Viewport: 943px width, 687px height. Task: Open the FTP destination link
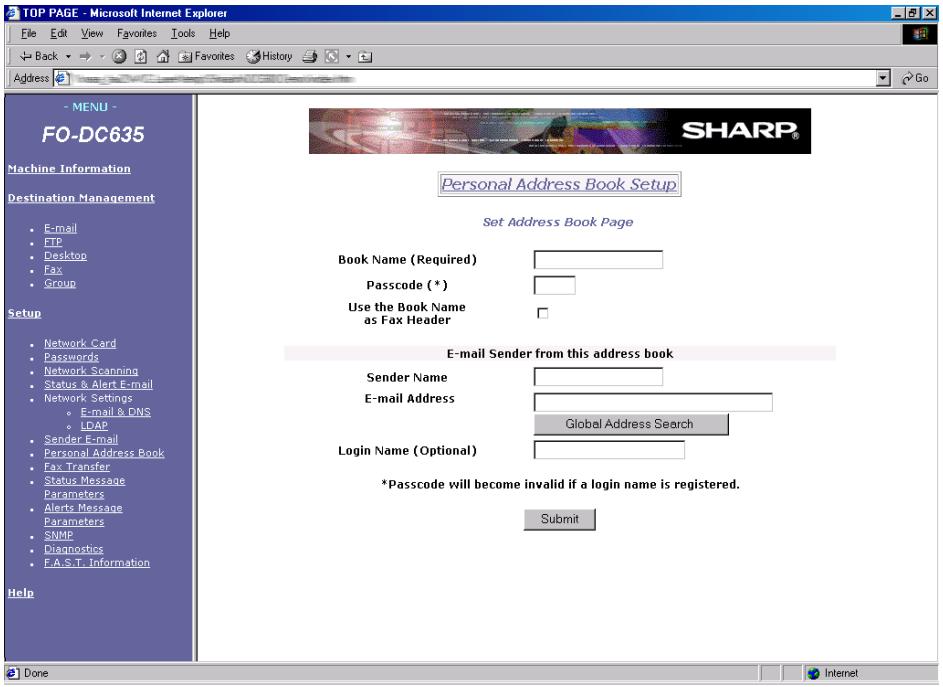(x=53, y=242)
